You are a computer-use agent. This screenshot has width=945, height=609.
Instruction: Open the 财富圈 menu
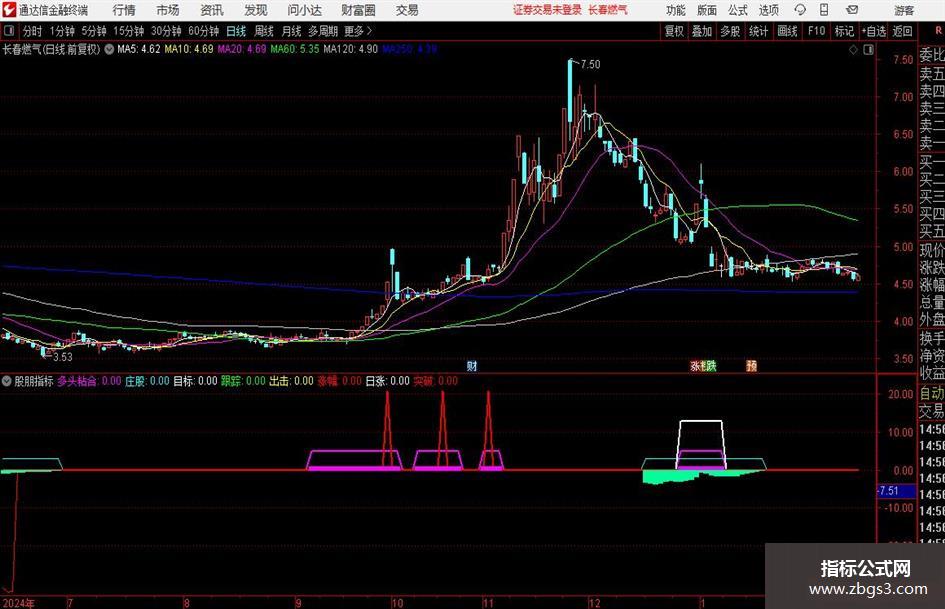tap(358, 10)
